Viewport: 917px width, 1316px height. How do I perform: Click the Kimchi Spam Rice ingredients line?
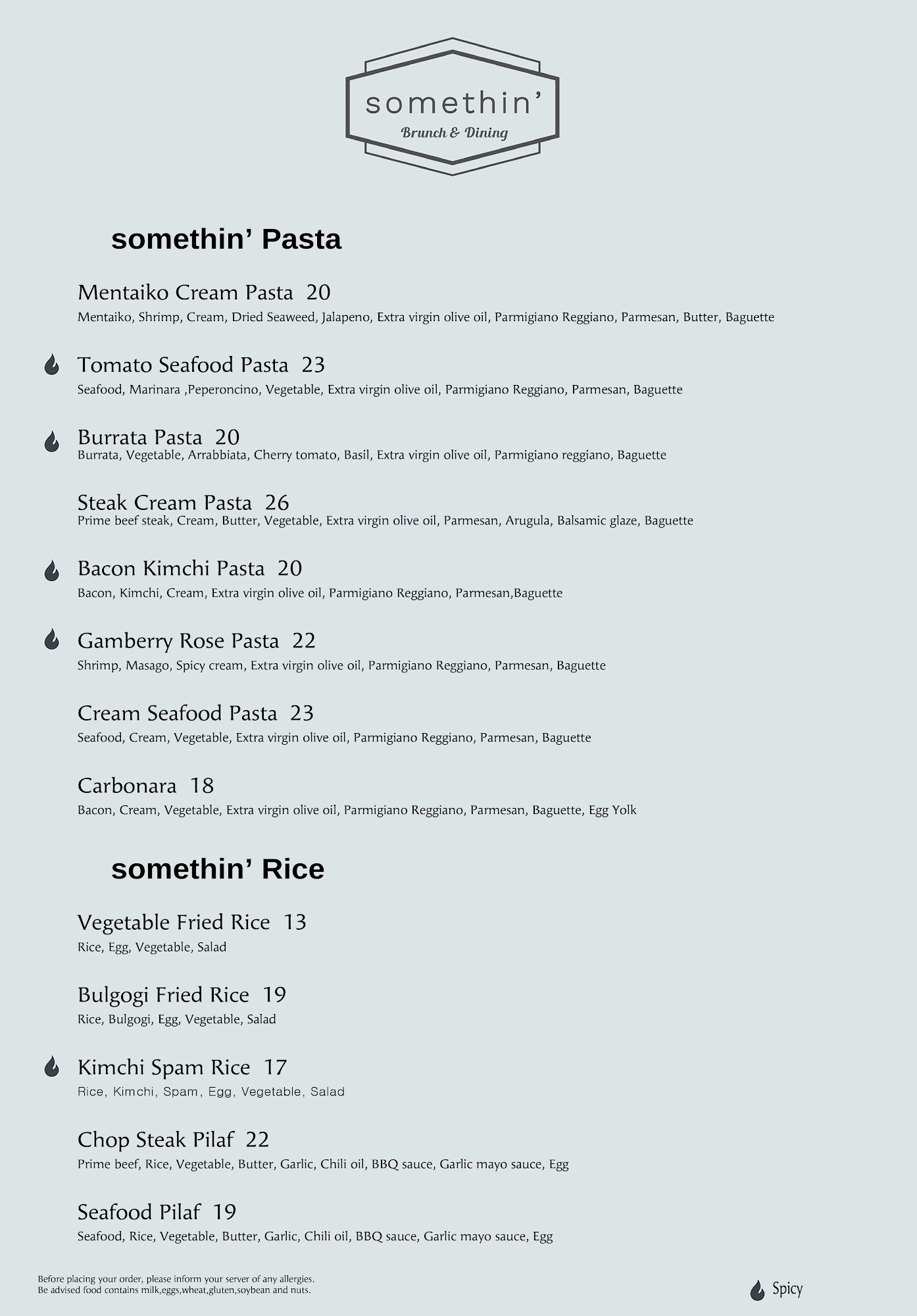tap(211, 1092)
